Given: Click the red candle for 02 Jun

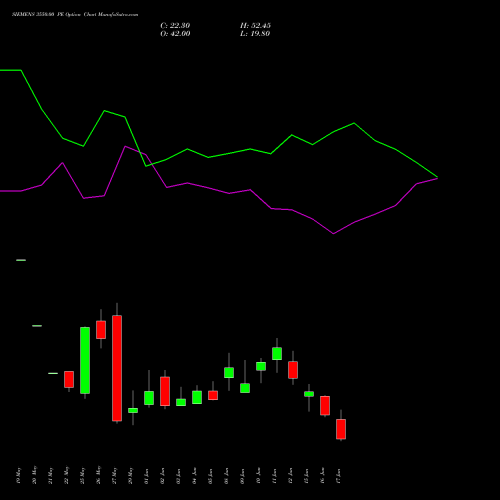Looking at the screenshot, I should pyautogui.click(x=165, y=391).
